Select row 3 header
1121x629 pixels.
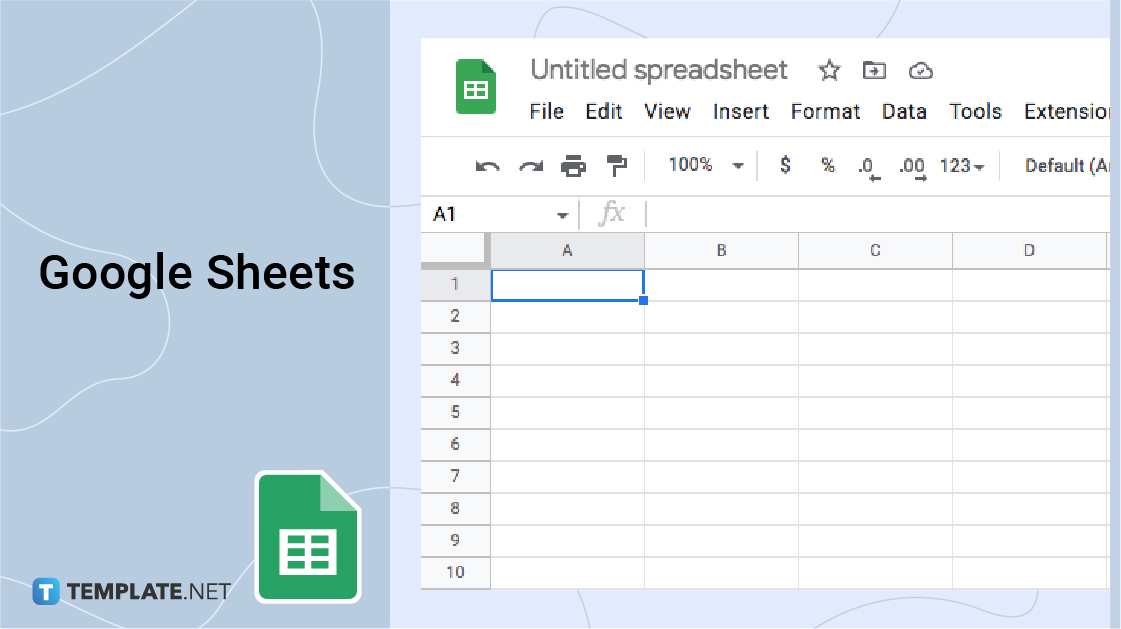click(455, 349)
